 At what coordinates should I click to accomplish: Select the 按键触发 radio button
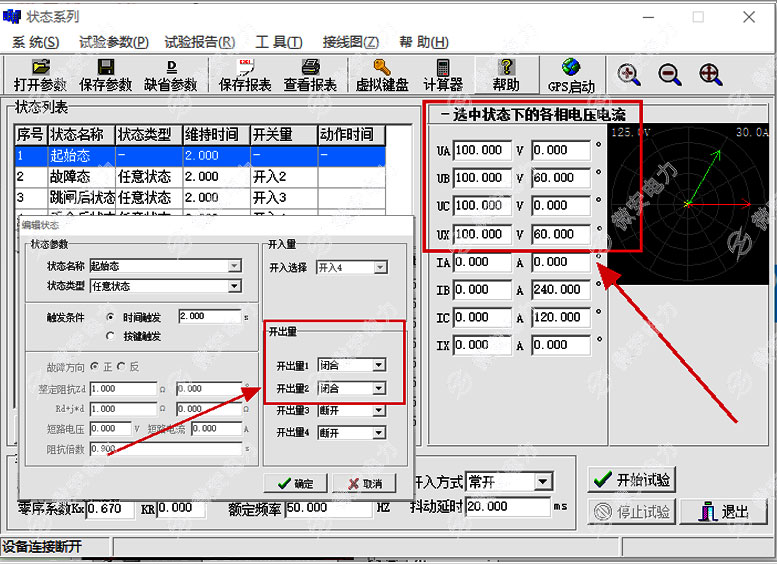pos(110,337)
